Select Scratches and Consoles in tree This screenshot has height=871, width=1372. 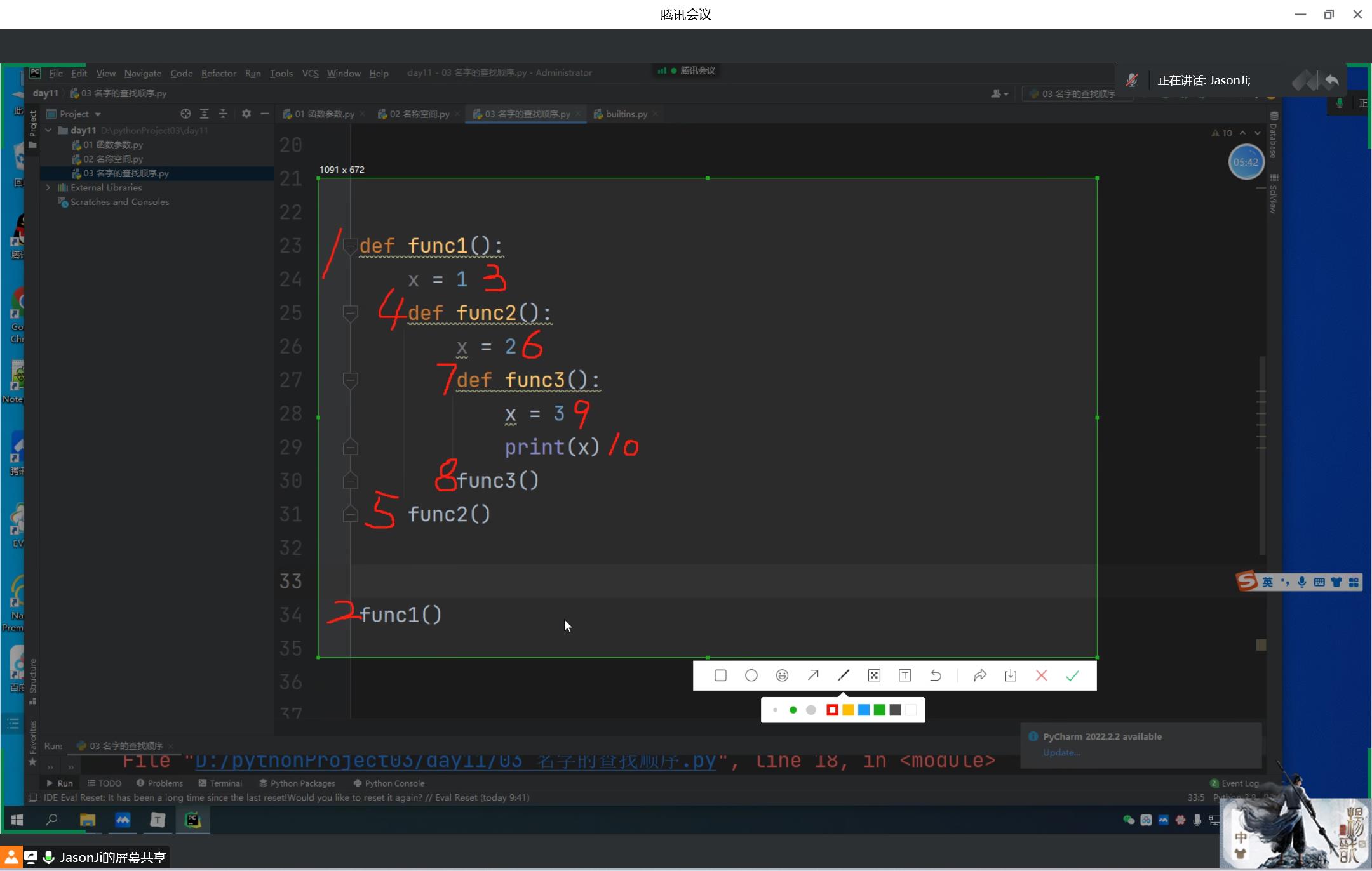(x=119, y=202)
